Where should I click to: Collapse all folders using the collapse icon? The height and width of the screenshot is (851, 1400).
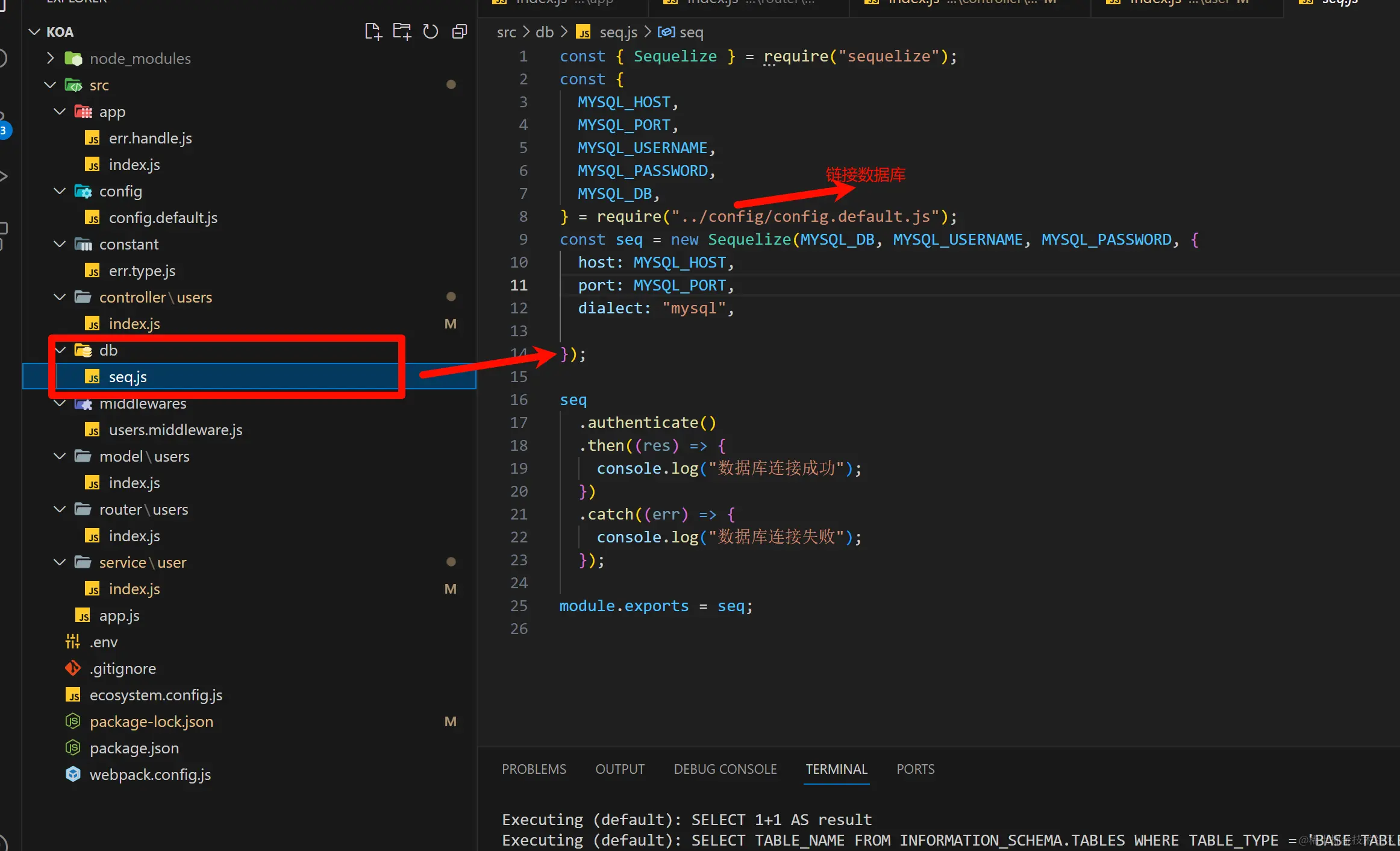[459, 31]
